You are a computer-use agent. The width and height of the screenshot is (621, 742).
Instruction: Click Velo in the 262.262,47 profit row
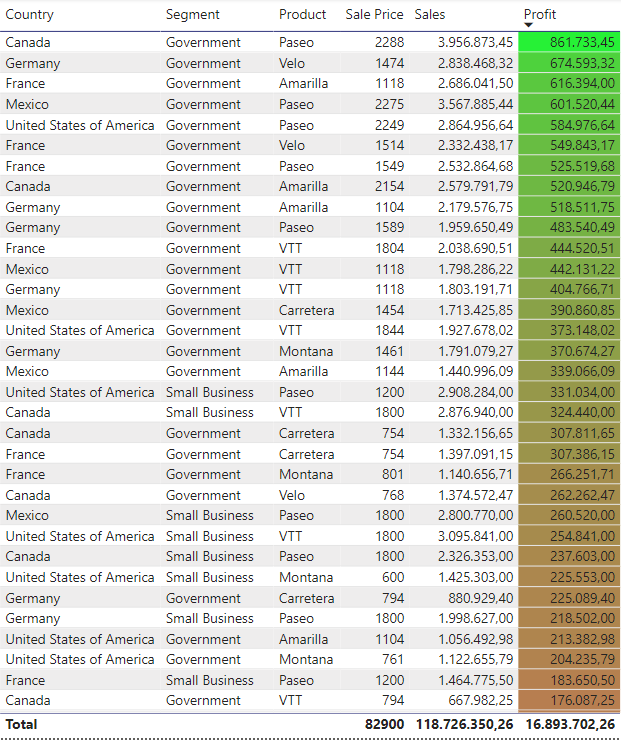click(x=292, y=495)
